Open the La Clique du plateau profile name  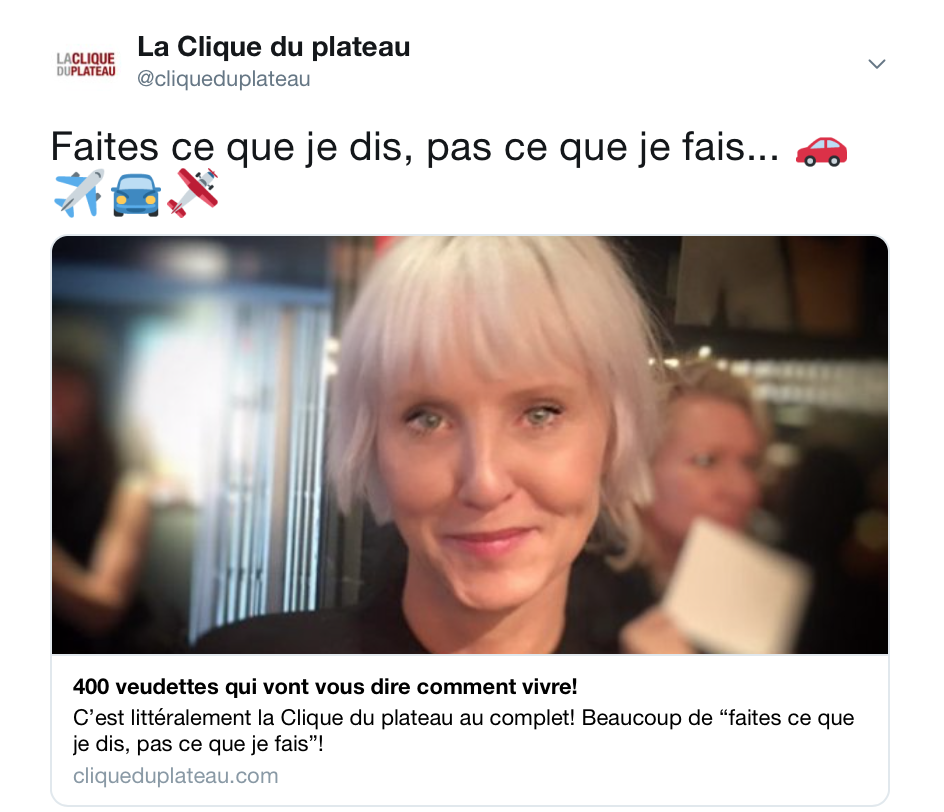pos(273,47)
